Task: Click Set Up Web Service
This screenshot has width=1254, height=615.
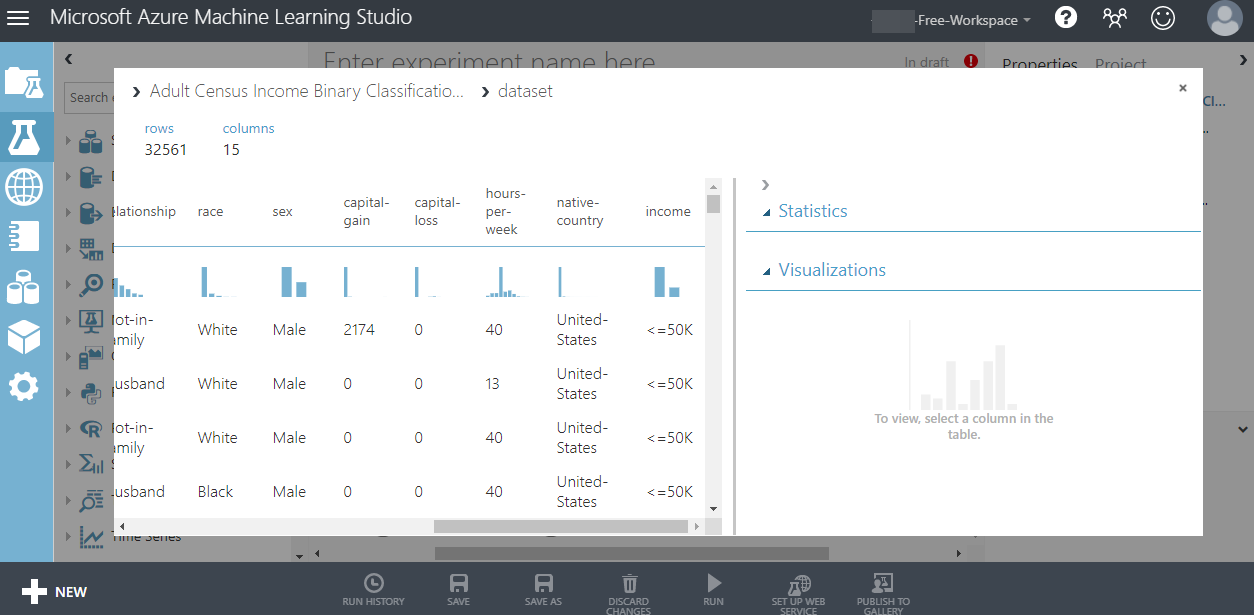Action: [x=798, y=594]
